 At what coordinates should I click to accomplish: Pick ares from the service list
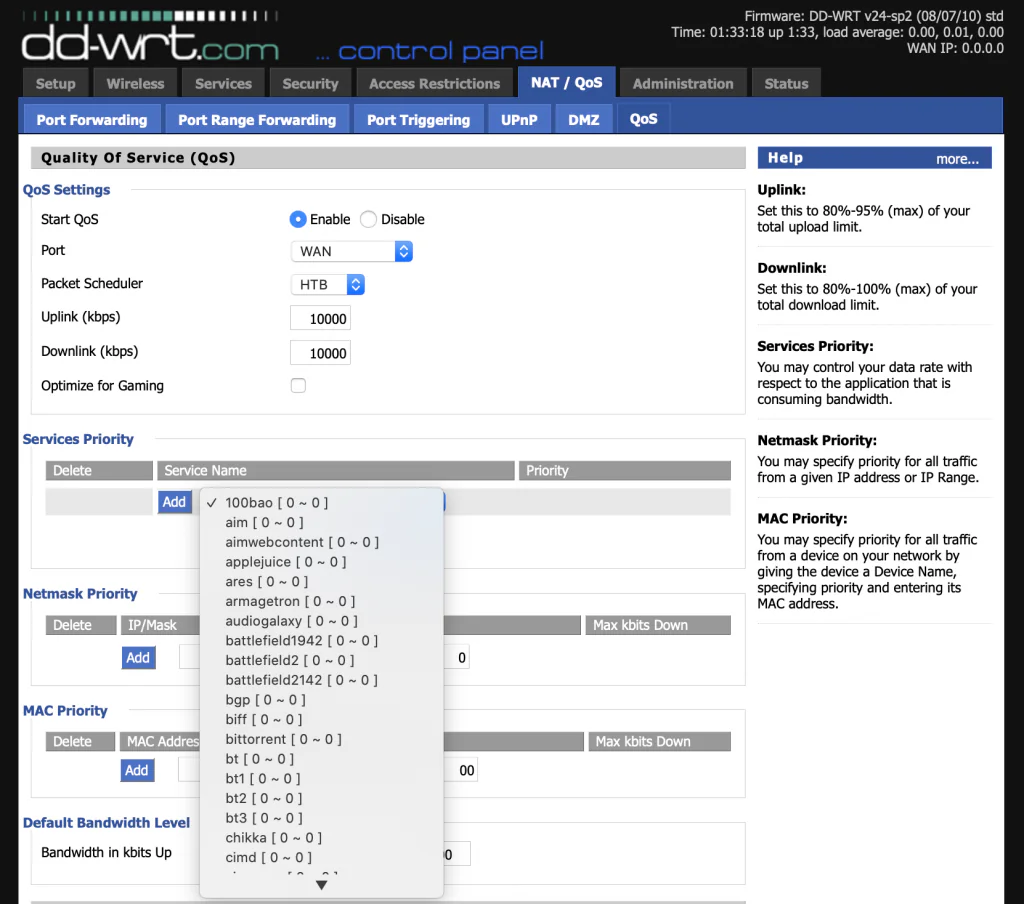[321, 581]
